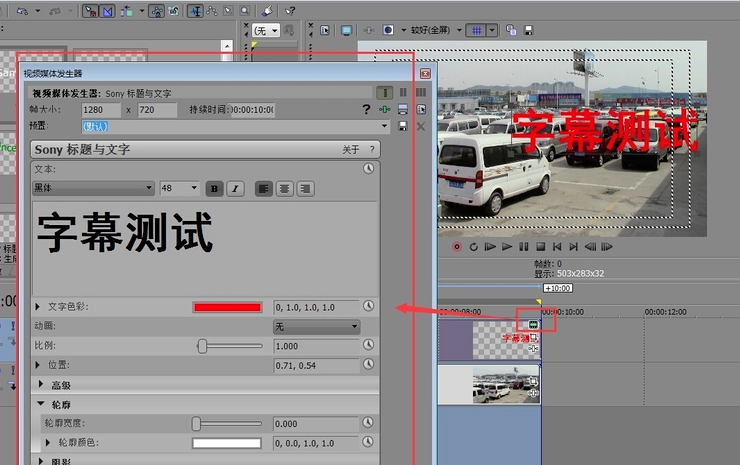Toggle bold text formatting
This screenshot has height=465, width=740.
pyautogui.click(x=215, y=188)
